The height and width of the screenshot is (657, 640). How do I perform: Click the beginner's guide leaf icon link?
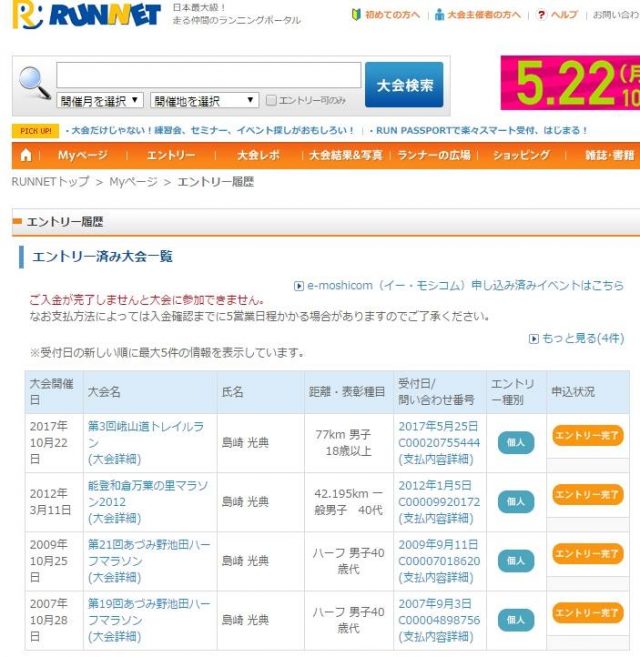356,15
